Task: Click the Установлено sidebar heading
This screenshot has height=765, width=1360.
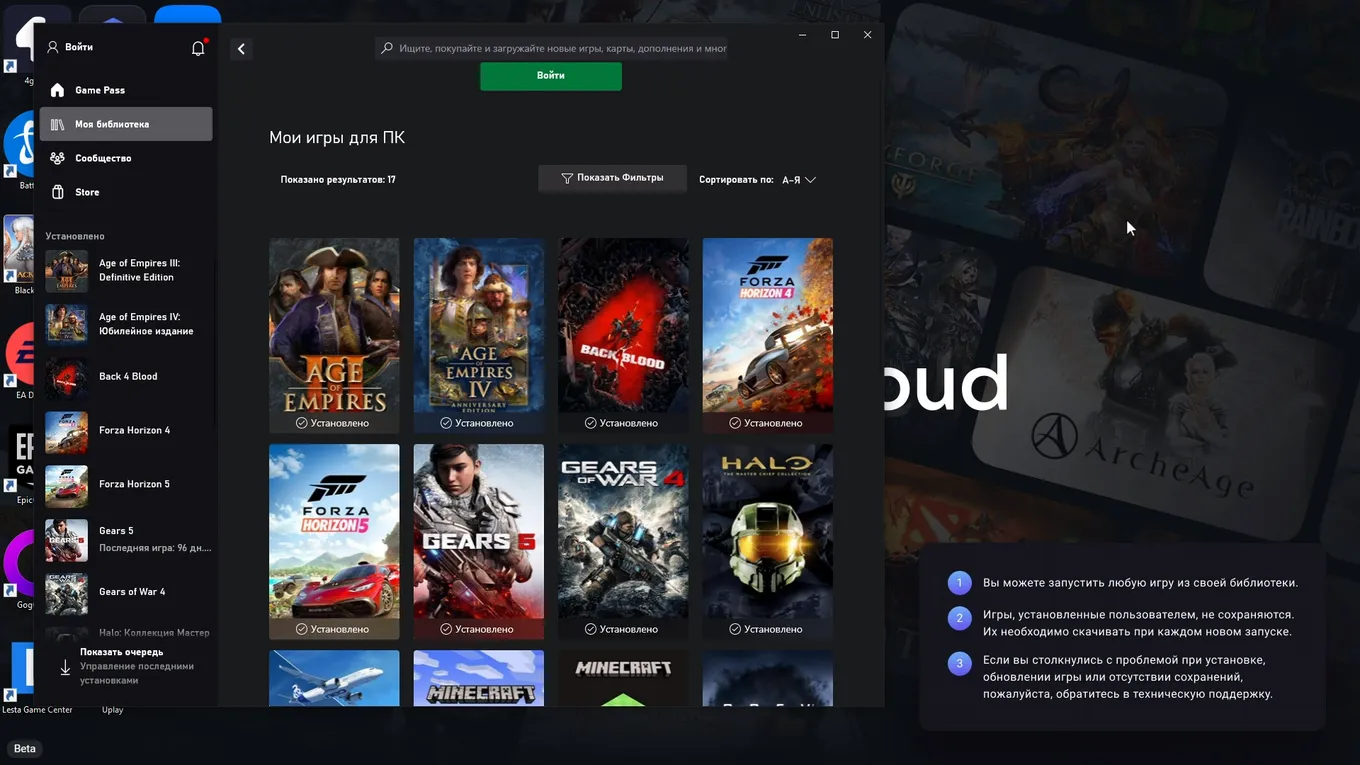Action: point(75,236)
